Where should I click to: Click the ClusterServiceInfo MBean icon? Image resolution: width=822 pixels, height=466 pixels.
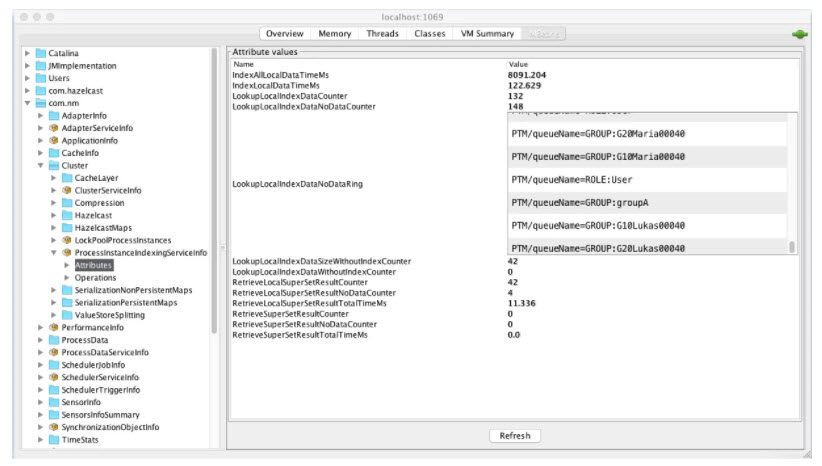pyautogui.click(x=67, y=190)
